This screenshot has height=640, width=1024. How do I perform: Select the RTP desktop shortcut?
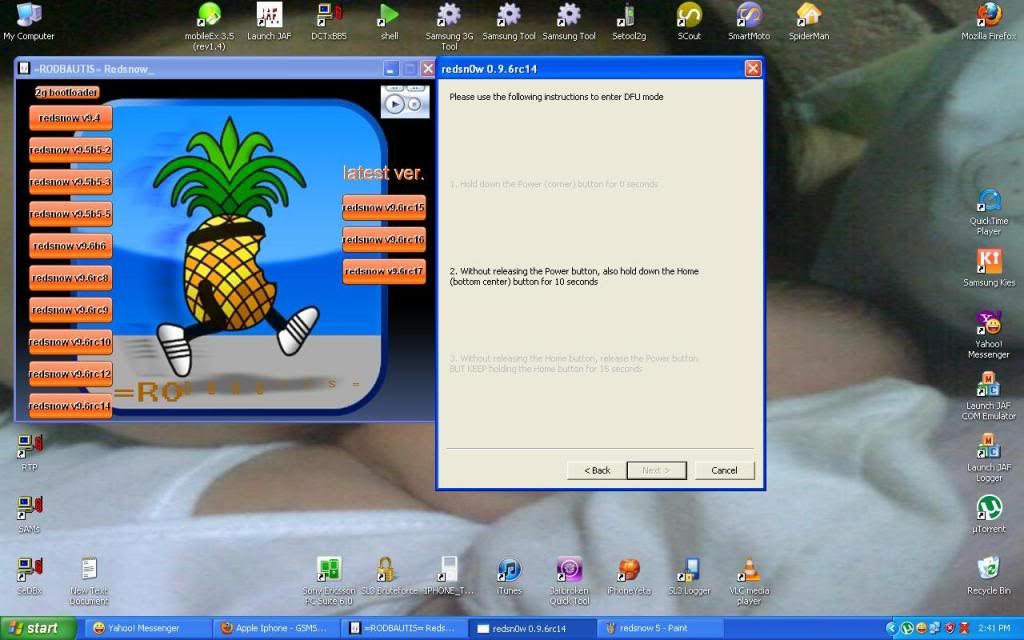coord(29,453)
